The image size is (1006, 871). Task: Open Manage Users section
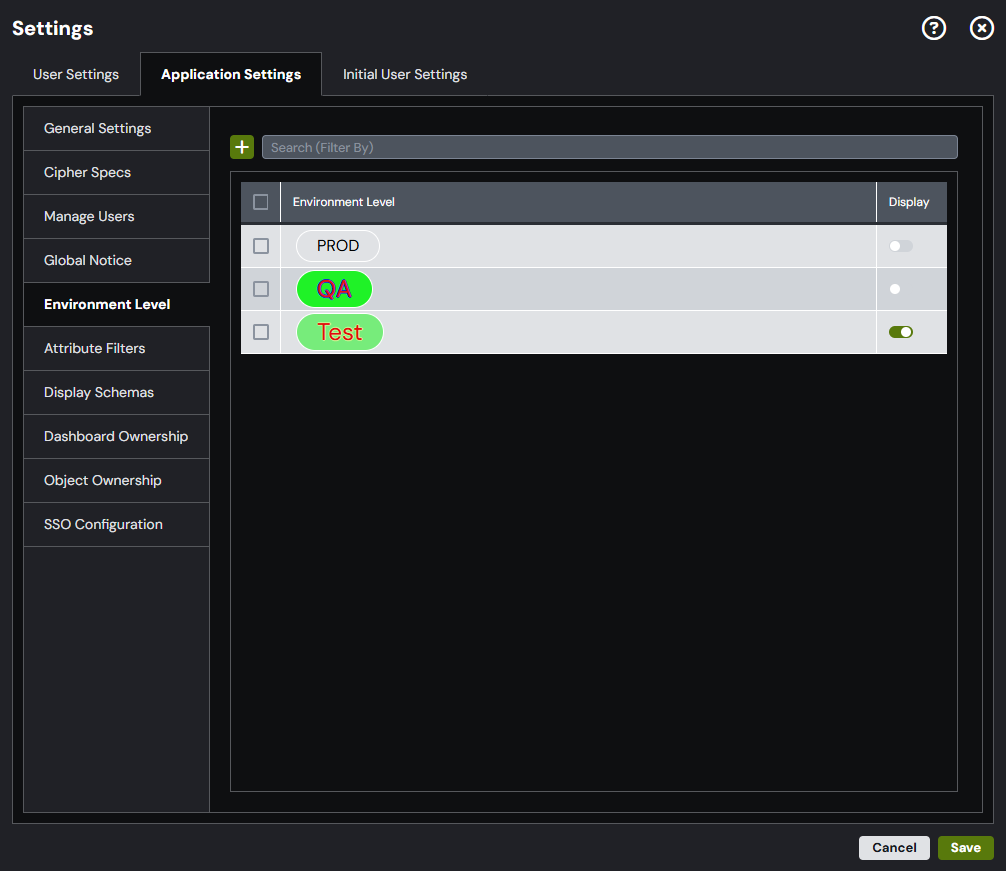(x=117, y=216)
